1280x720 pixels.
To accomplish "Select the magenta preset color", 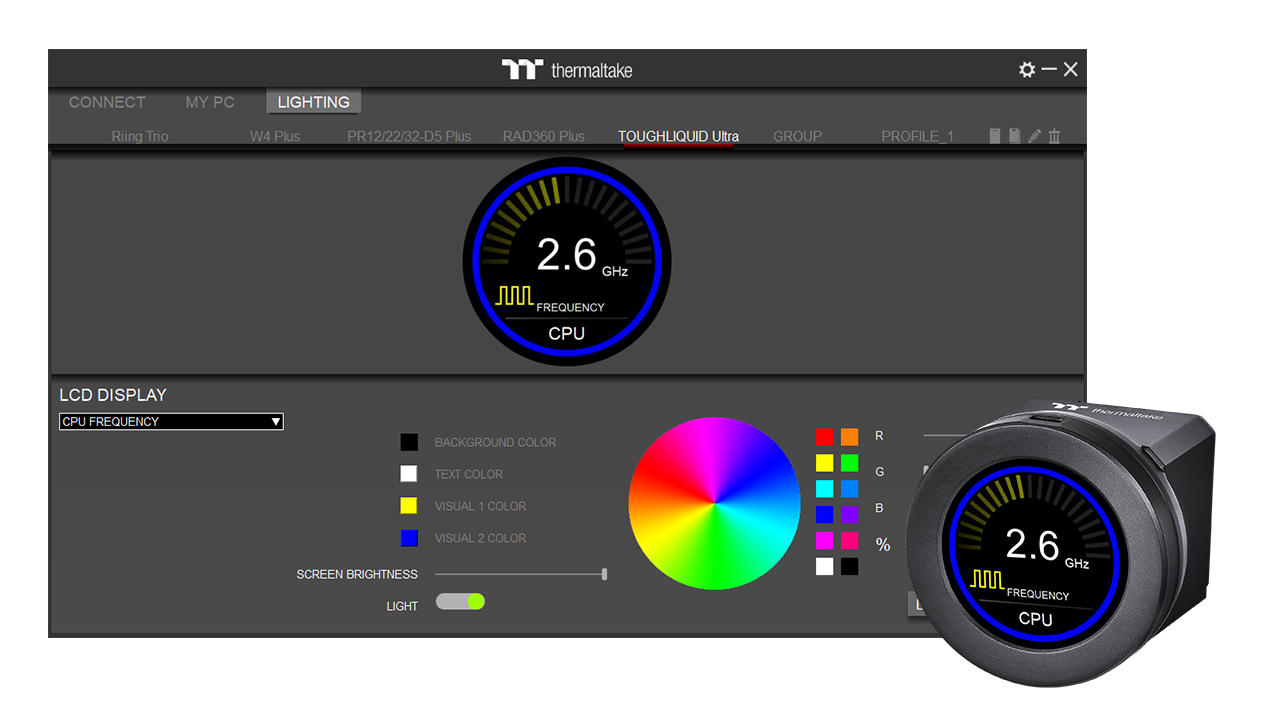I will point(824,540).
